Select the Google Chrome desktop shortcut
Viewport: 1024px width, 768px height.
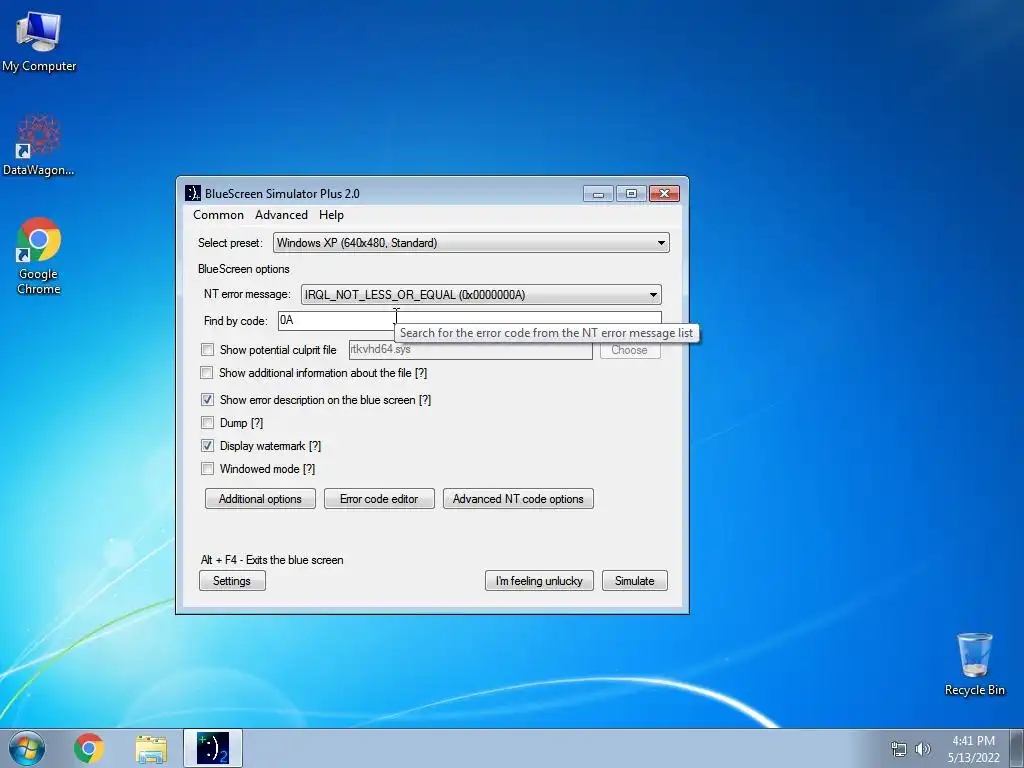click(x=39, y=255)
